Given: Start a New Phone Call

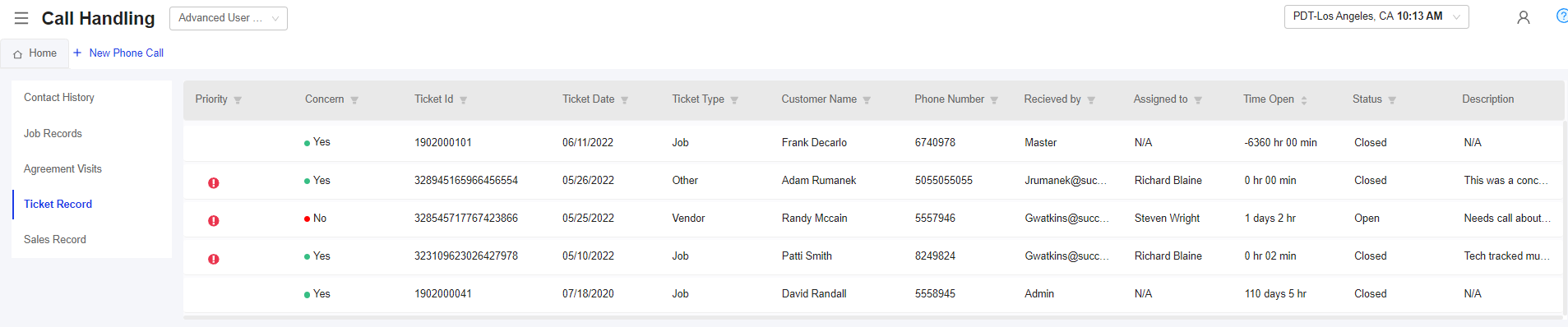Looking at the screenshot, I should click(118, 53).
